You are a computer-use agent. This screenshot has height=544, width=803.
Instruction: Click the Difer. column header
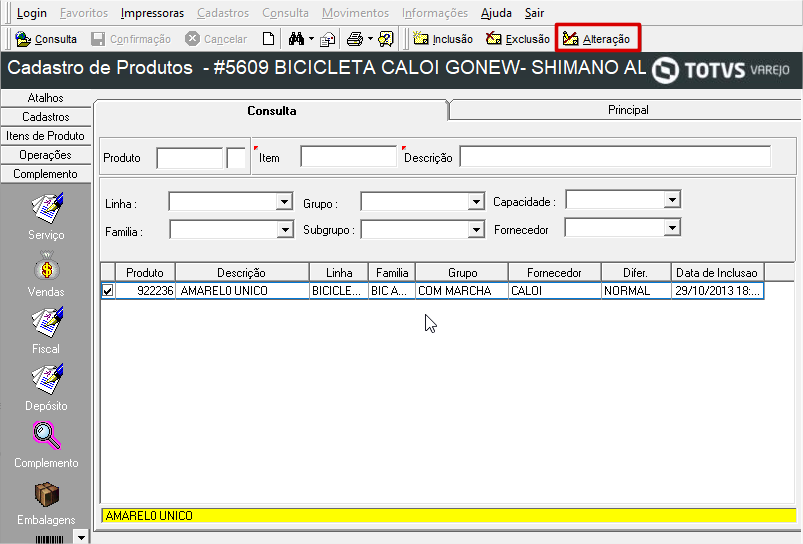tap(636, 273)
